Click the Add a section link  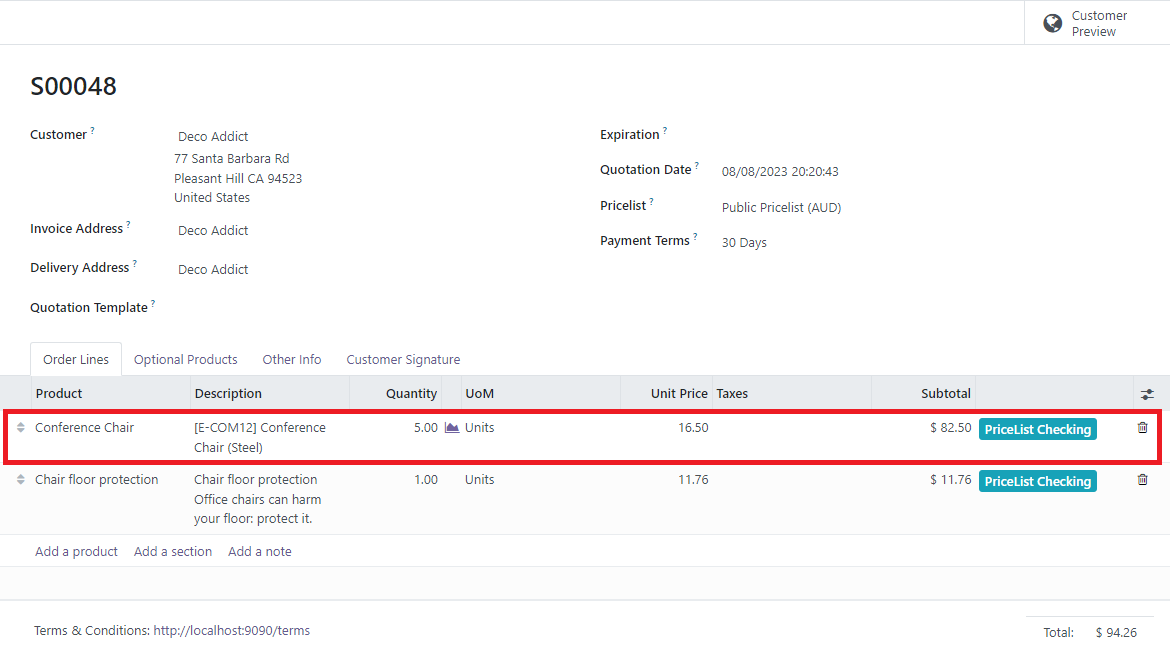[173, 552]
